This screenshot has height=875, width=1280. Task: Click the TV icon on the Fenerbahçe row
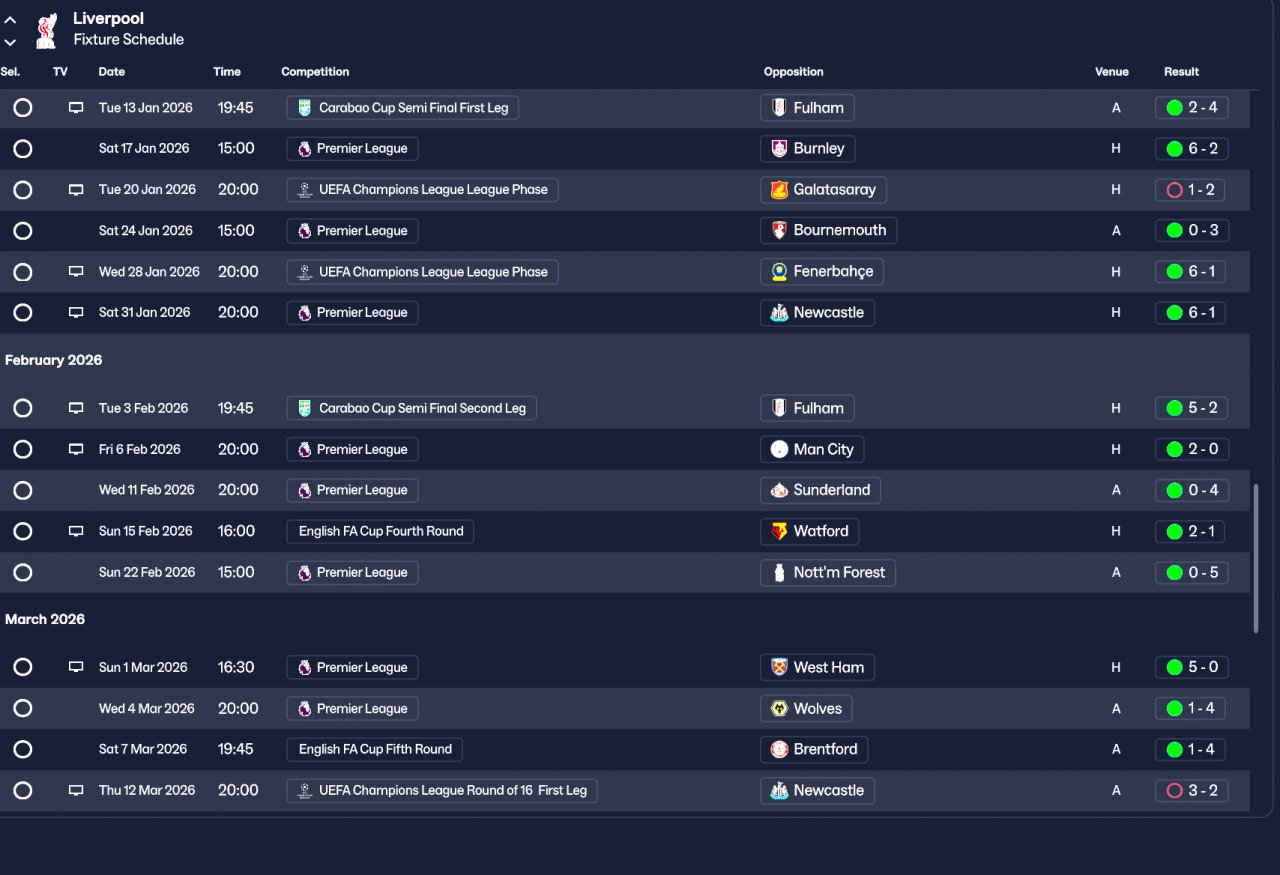coord(76,272)
